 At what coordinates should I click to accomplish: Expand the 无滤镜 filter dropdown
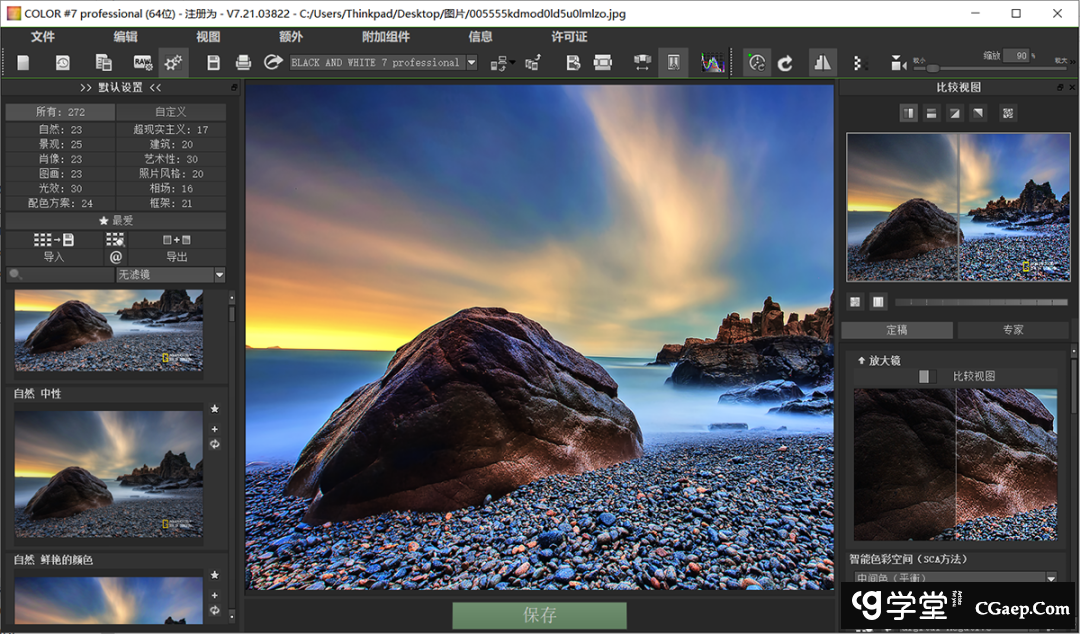click(219, 274)
